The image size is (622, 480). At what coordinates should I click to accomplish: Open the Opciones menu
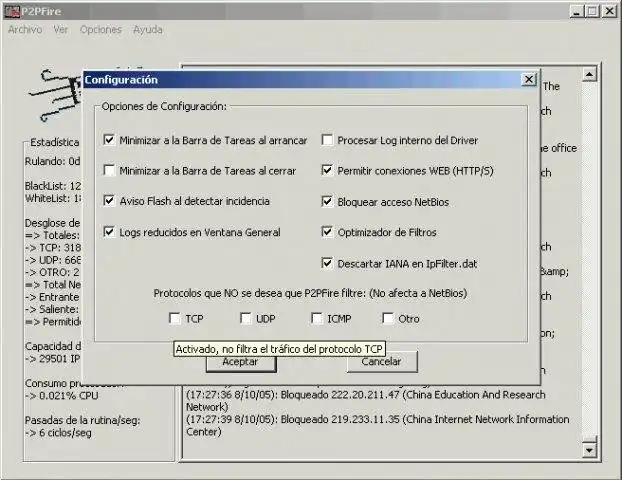tap(101, 30)
